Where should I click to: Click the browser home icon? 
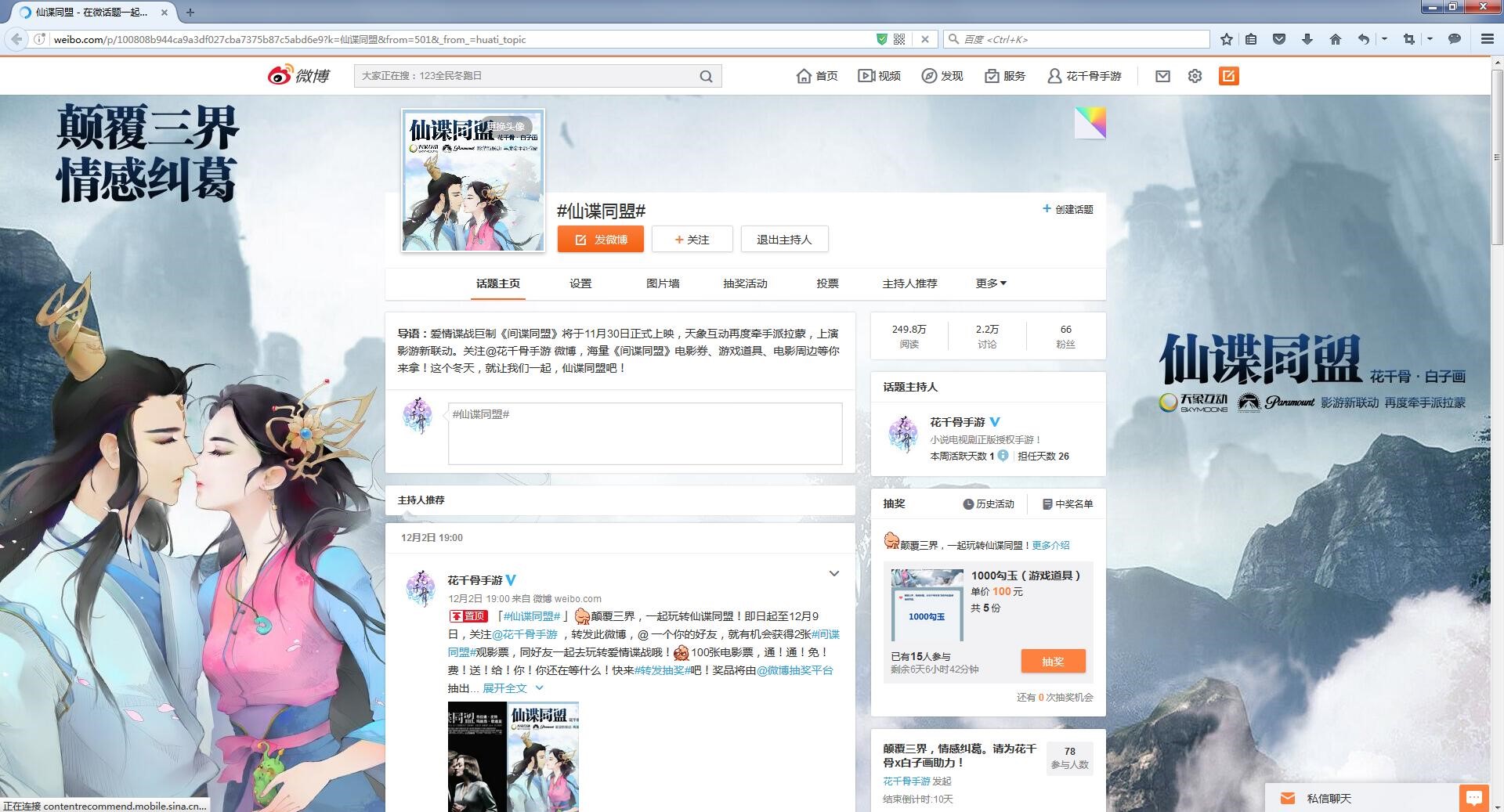coord(1336,39)
